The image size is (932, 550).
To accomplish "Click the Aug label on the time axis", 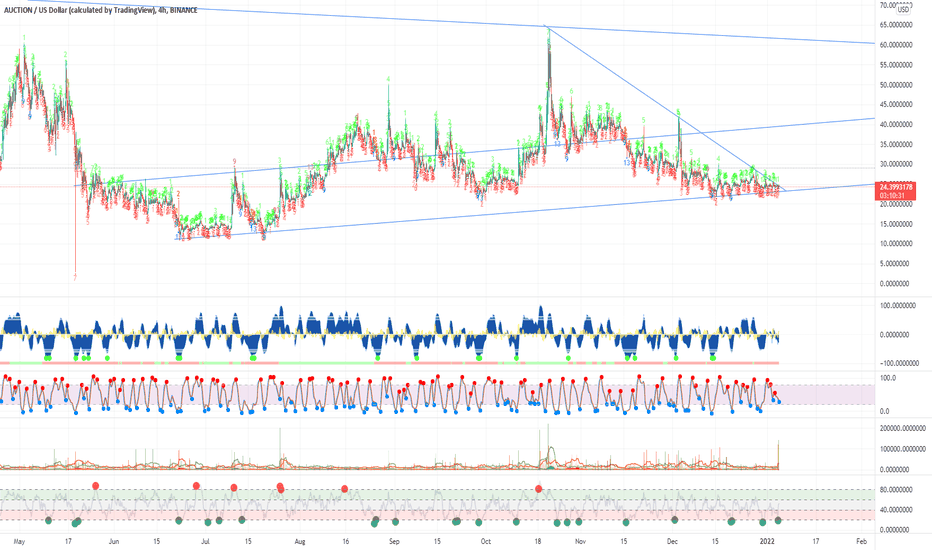I will point(300,542).
